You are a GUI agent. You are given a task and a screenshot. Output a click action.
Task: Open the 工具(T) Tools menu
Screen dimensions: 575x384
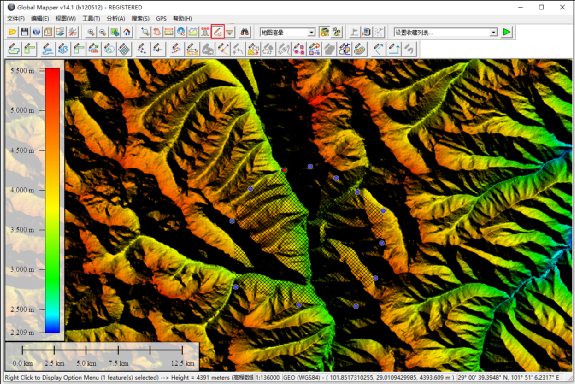(x=91, y=18)
